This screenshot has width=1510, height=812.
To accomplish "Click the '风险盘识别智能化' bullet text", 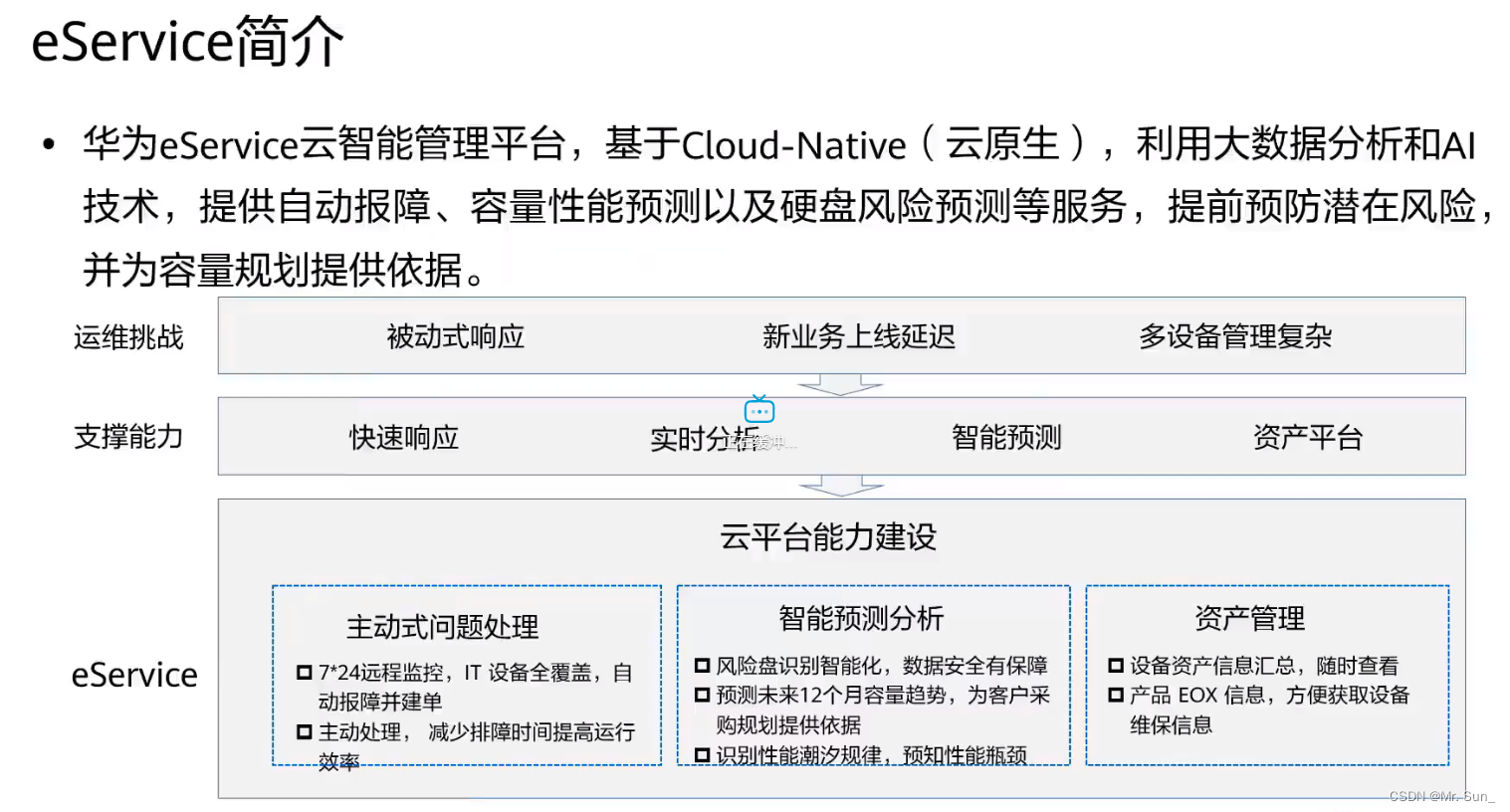I will (799, 666).
